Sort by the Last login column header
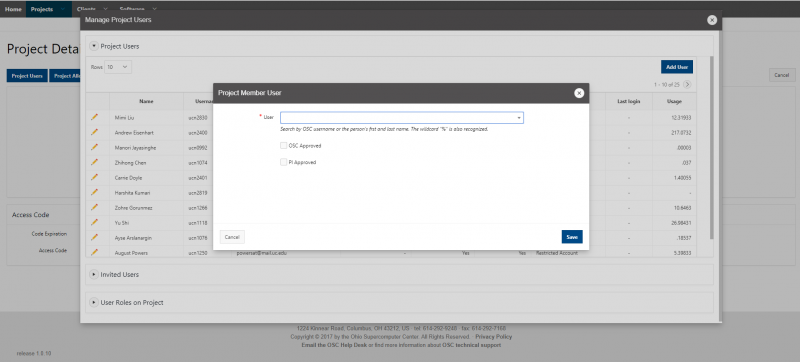 (x=629, y=101)
